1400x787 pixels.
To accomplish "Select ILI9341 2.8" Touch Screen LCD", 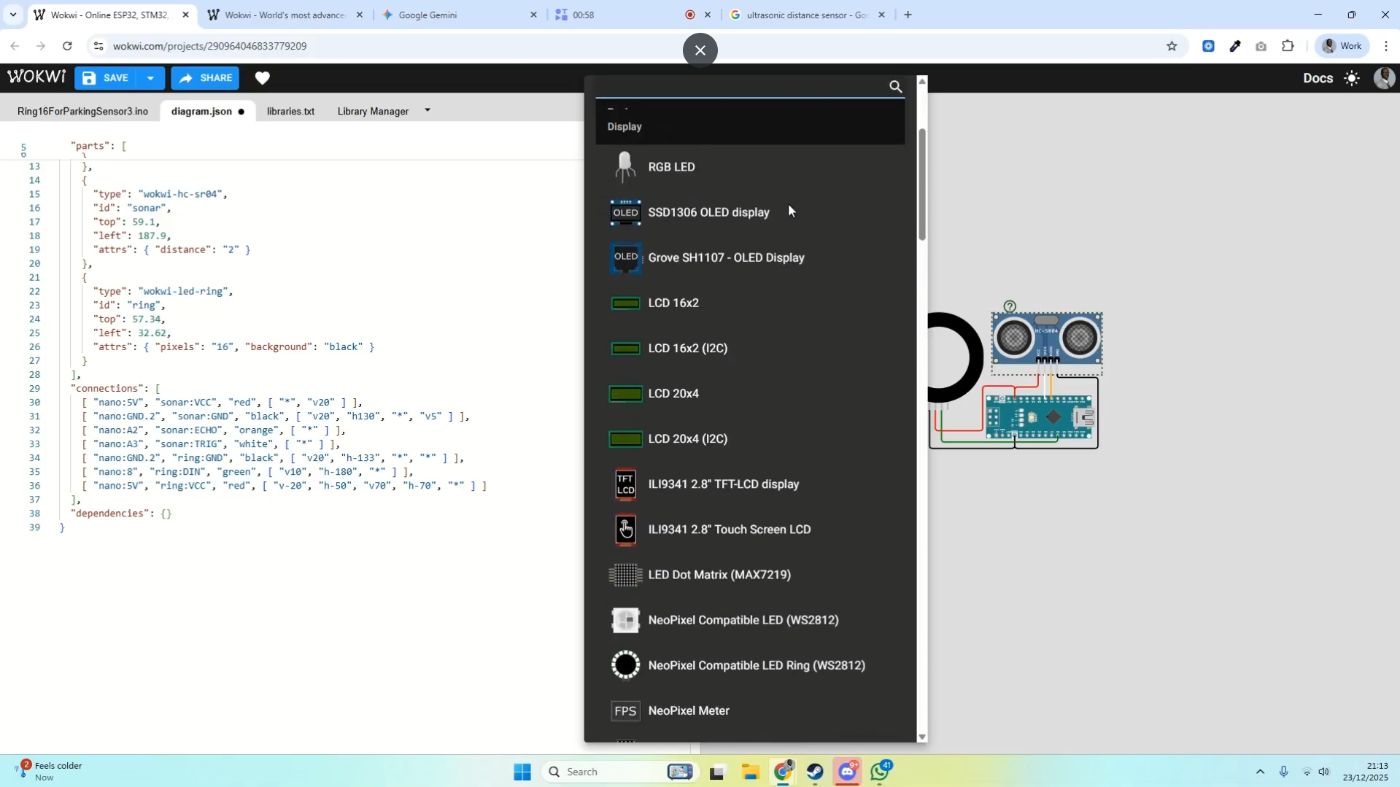I will (728, 529).
